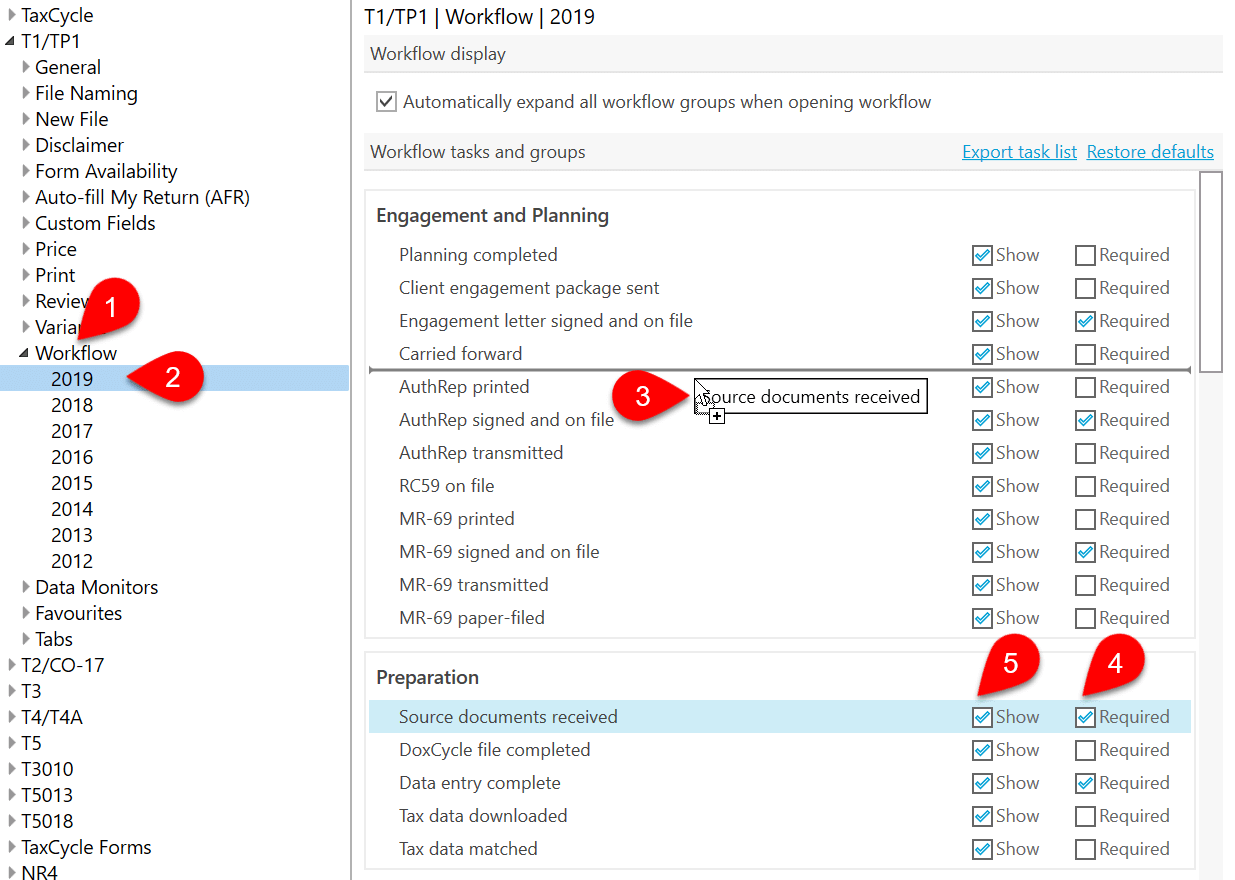Select the T5018 module label
1235x880 pixels.
47,821
